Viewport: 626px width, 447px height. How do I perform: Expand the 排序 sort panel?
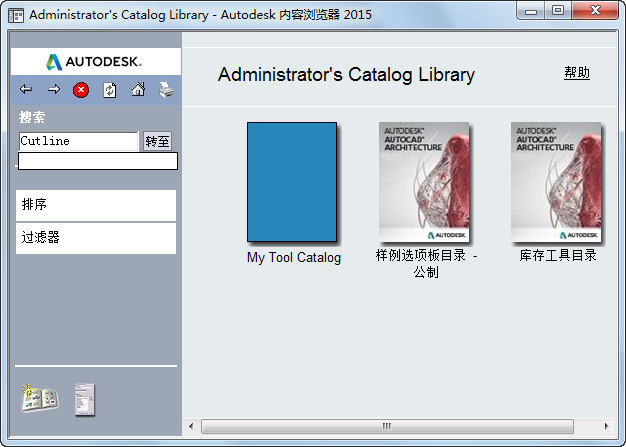pos(96,205)
